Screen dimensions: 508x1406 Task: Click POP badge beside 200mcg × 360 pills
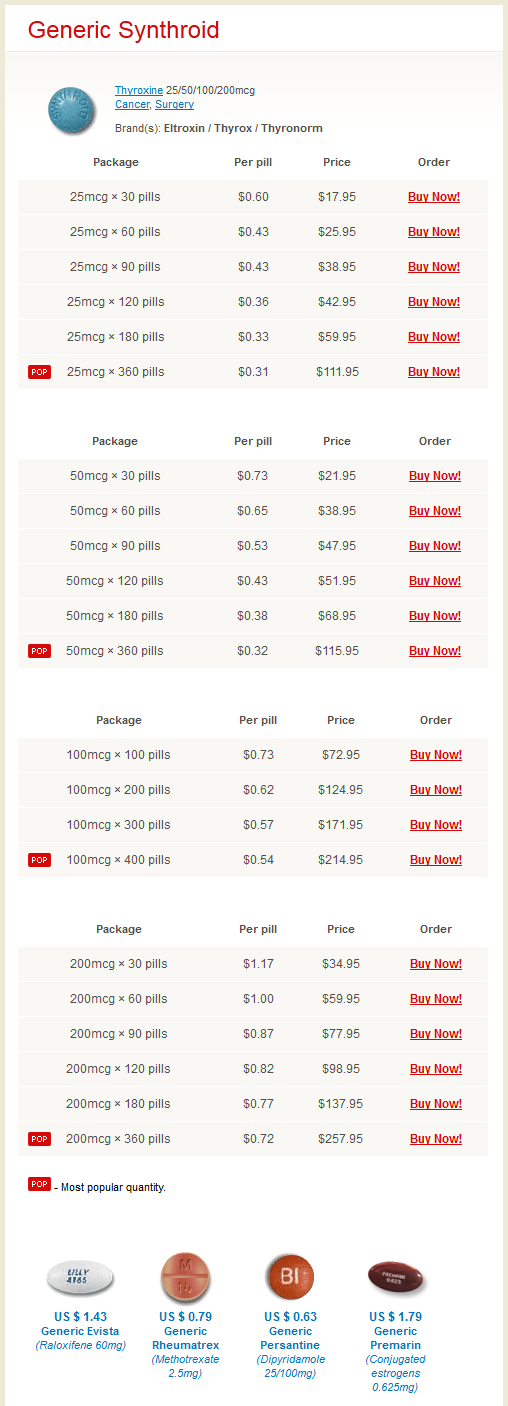[x=39, y=1139]
